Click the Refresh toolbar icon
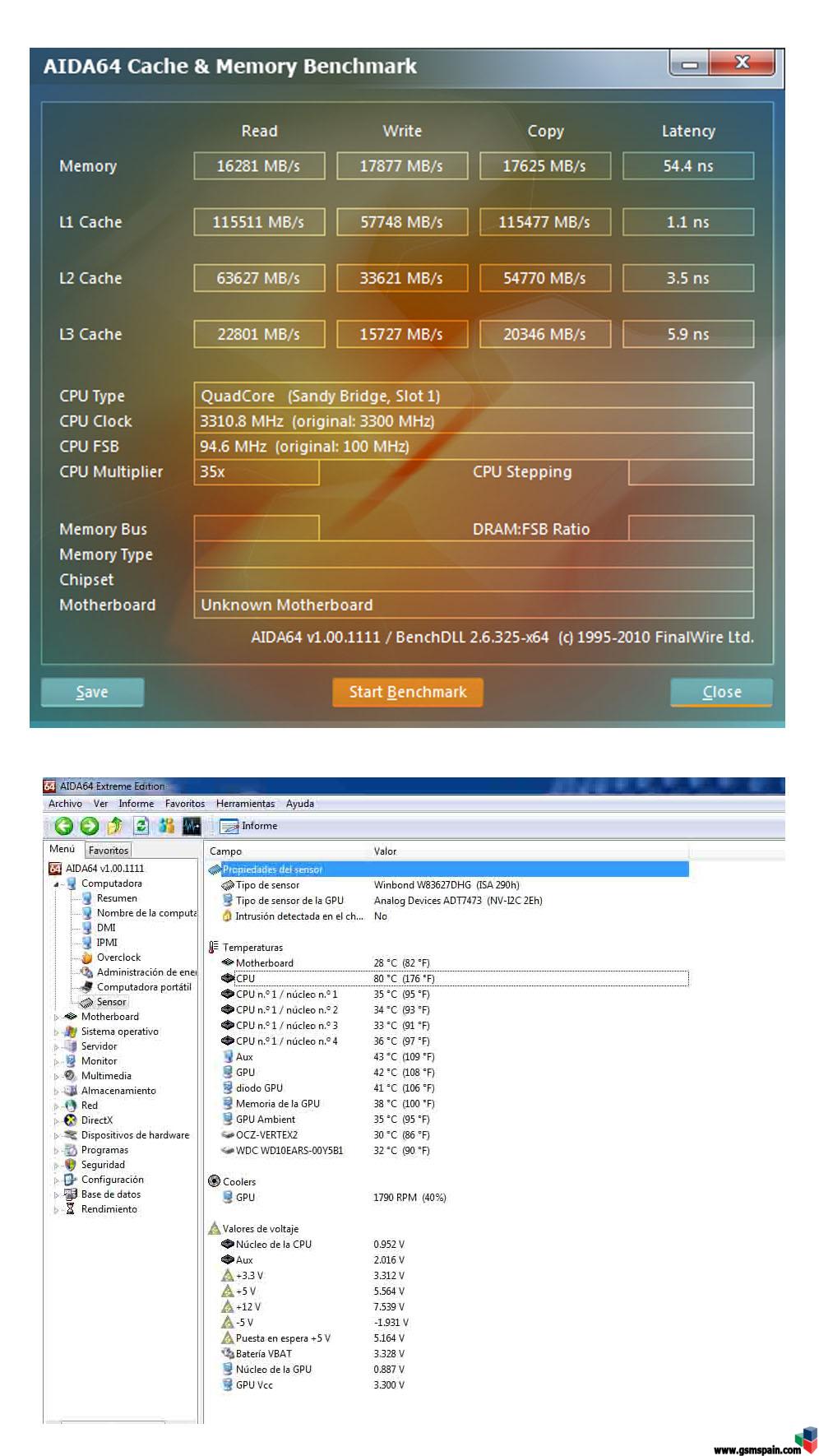This screenshot has width=819, height=1456. [x=141, y=826]
